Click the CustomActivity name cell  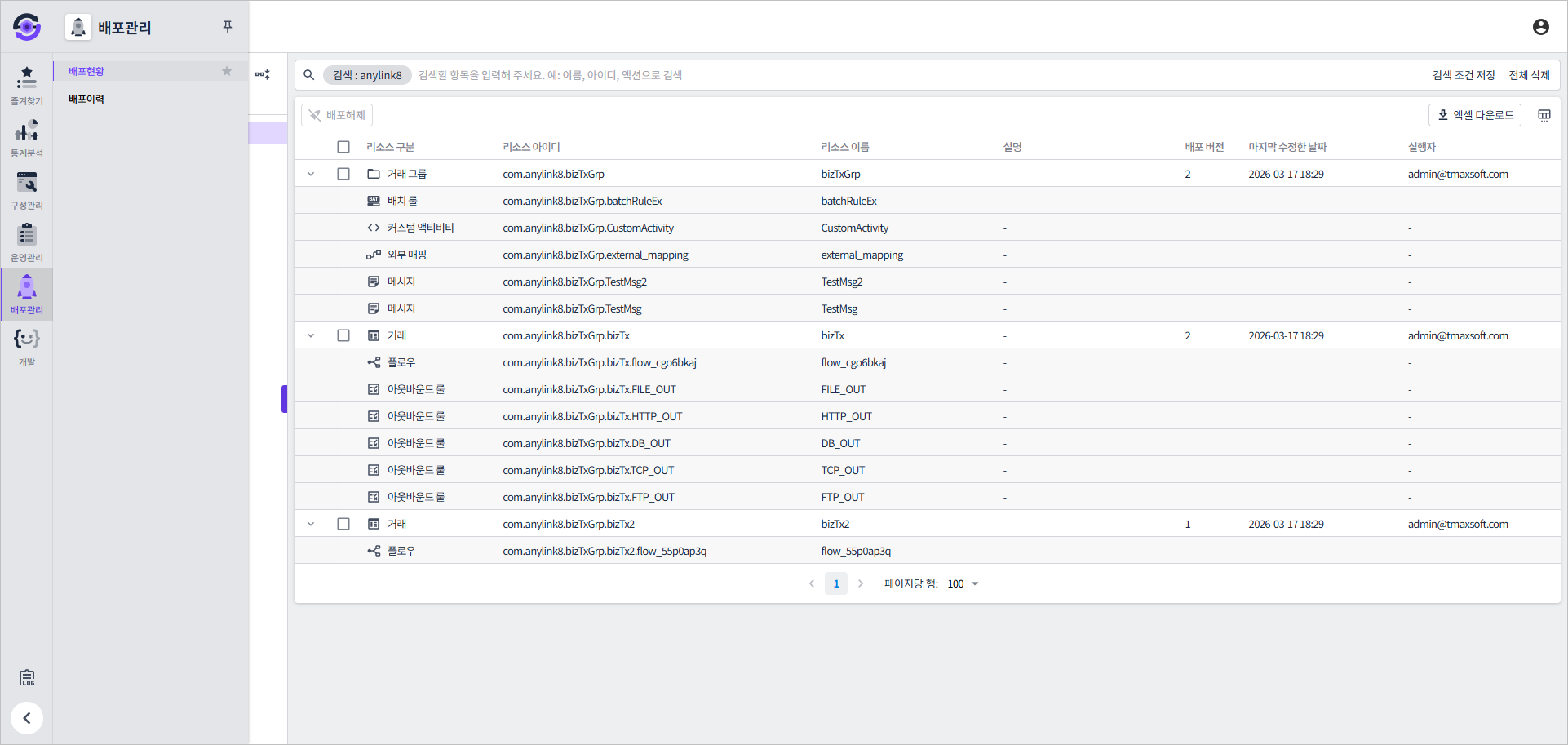pos(855,228)
